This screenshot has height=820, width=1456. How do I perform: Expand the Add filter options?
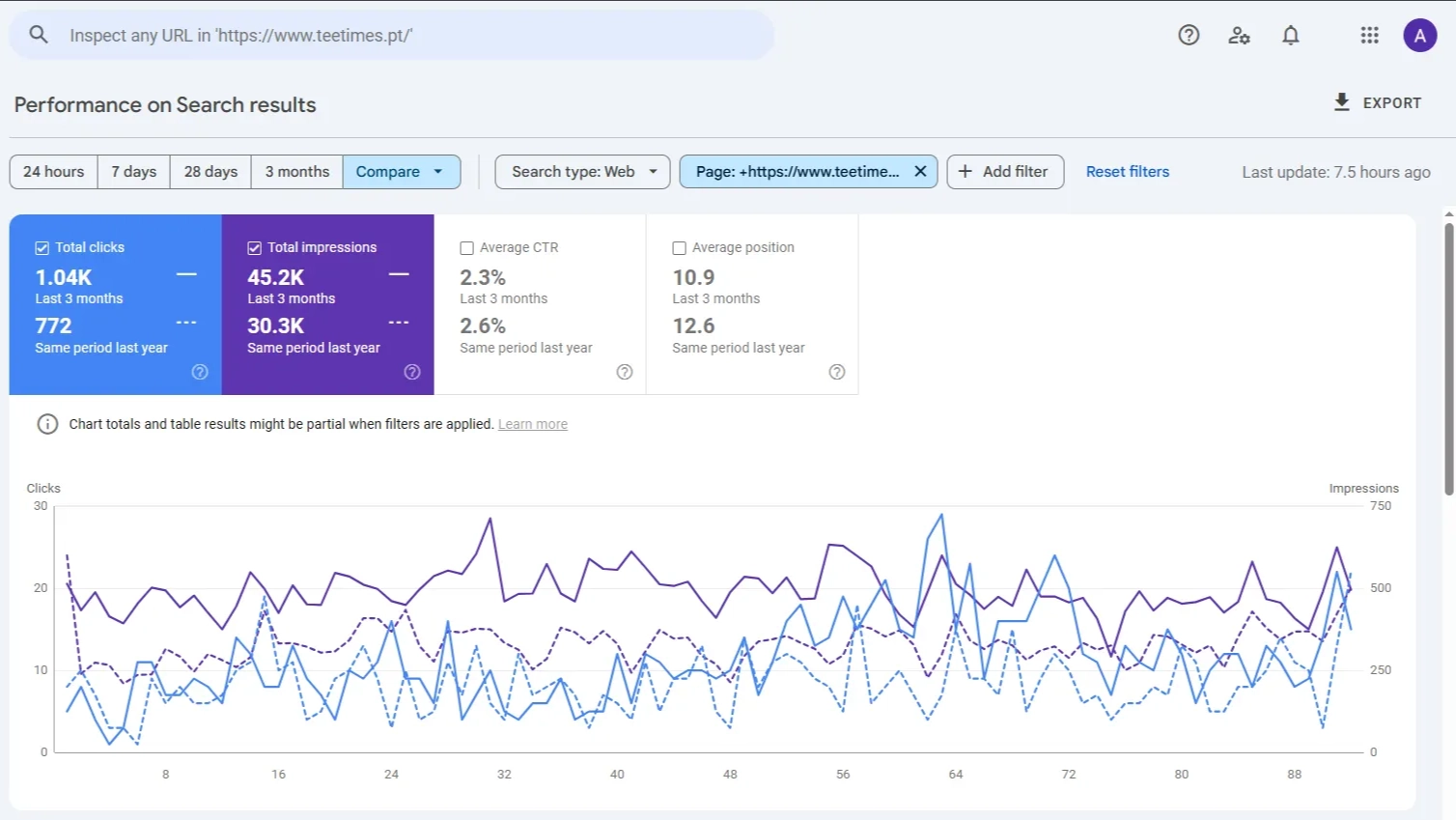(x=1005, y=171)
